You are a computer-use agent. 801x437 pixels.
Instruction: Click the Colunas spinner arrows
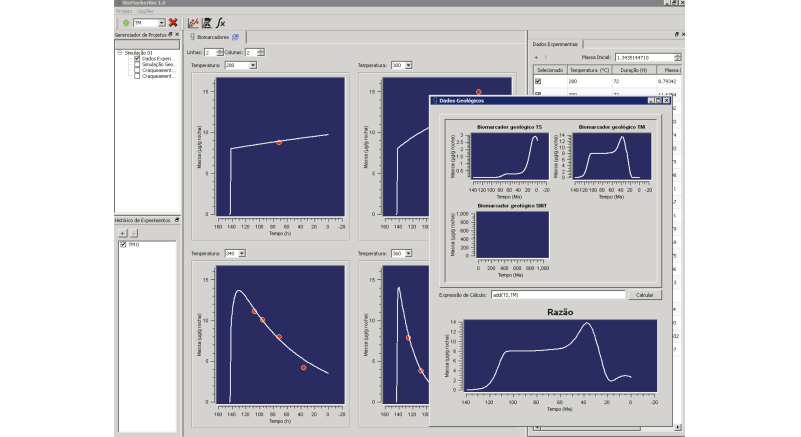pos(261,52)
